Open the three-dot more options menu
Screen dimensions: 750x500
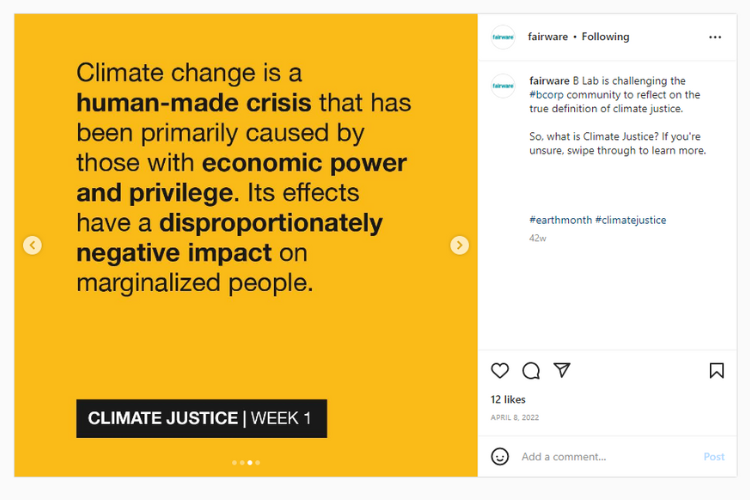pyautogui.click(x=715, y=37)
